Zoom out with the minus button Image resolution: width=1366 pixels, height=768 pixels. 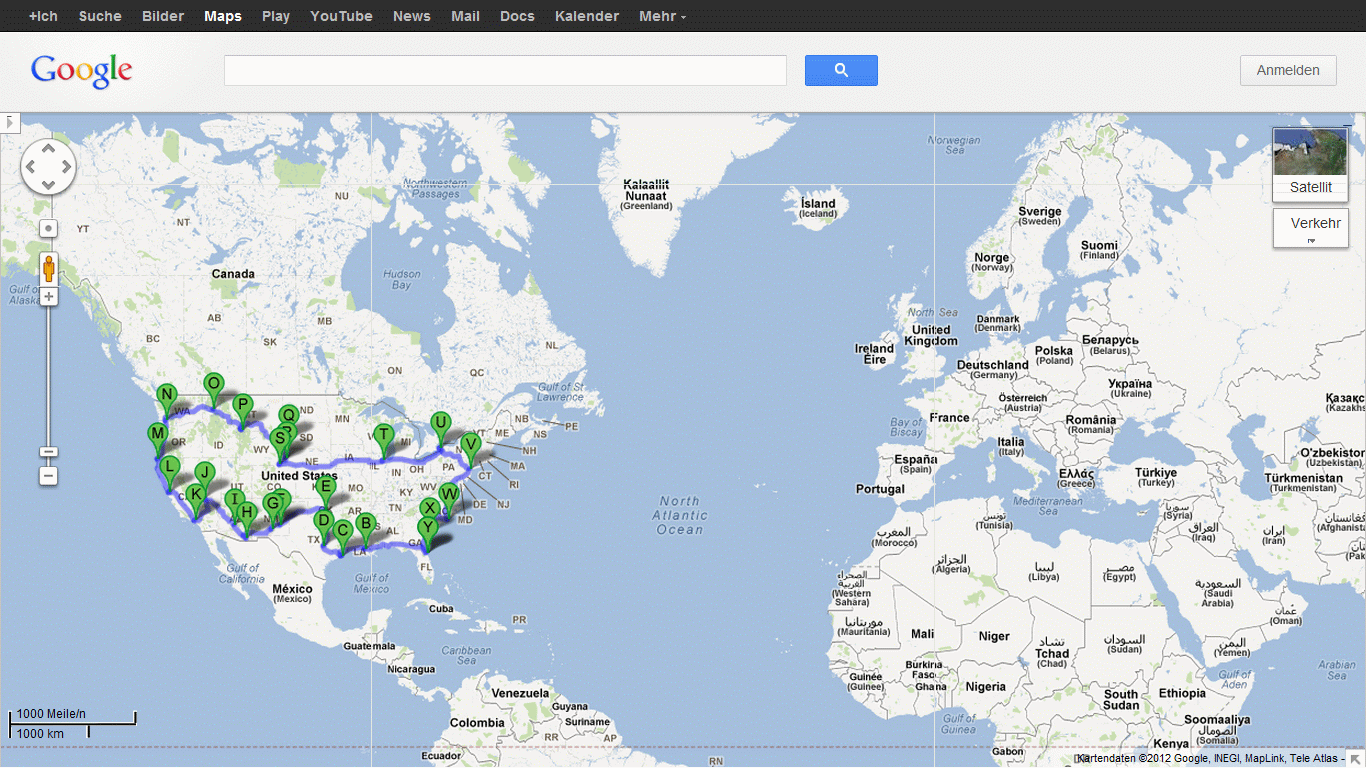(x=48, y=476)
